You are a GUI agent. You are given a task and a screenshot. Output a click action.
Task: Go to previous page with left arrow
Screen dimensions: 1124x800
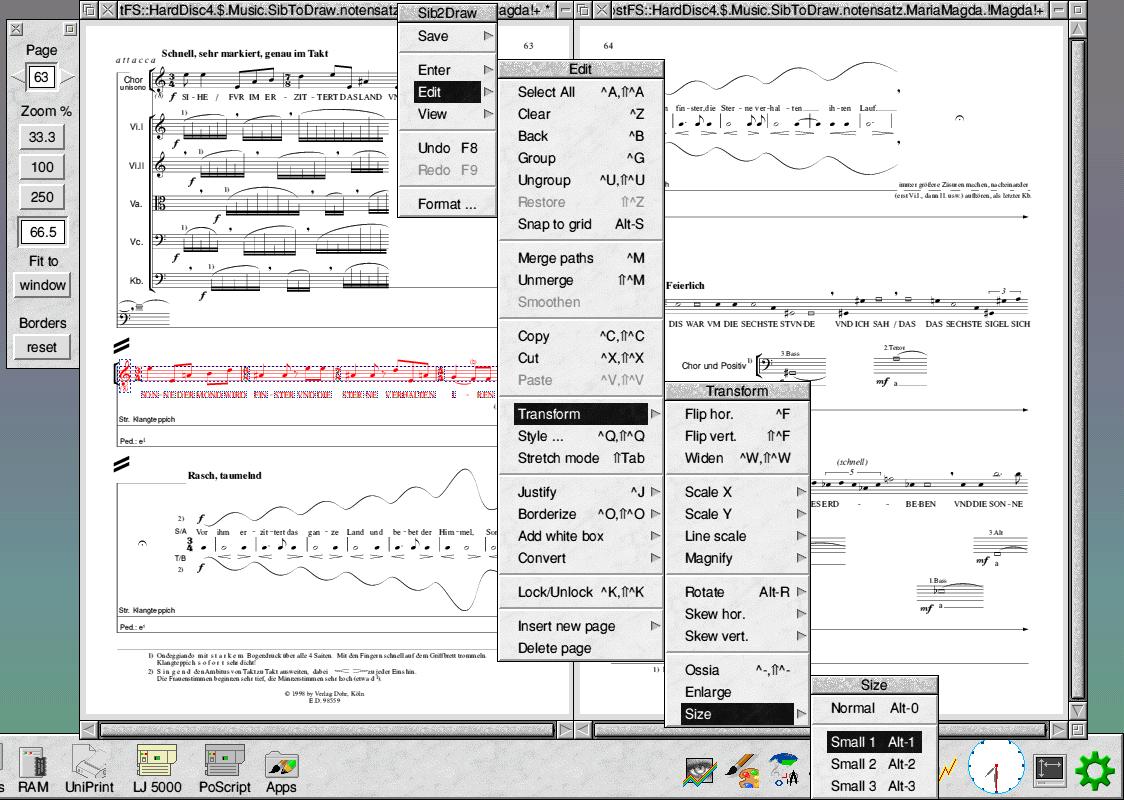tap(17, 77)
